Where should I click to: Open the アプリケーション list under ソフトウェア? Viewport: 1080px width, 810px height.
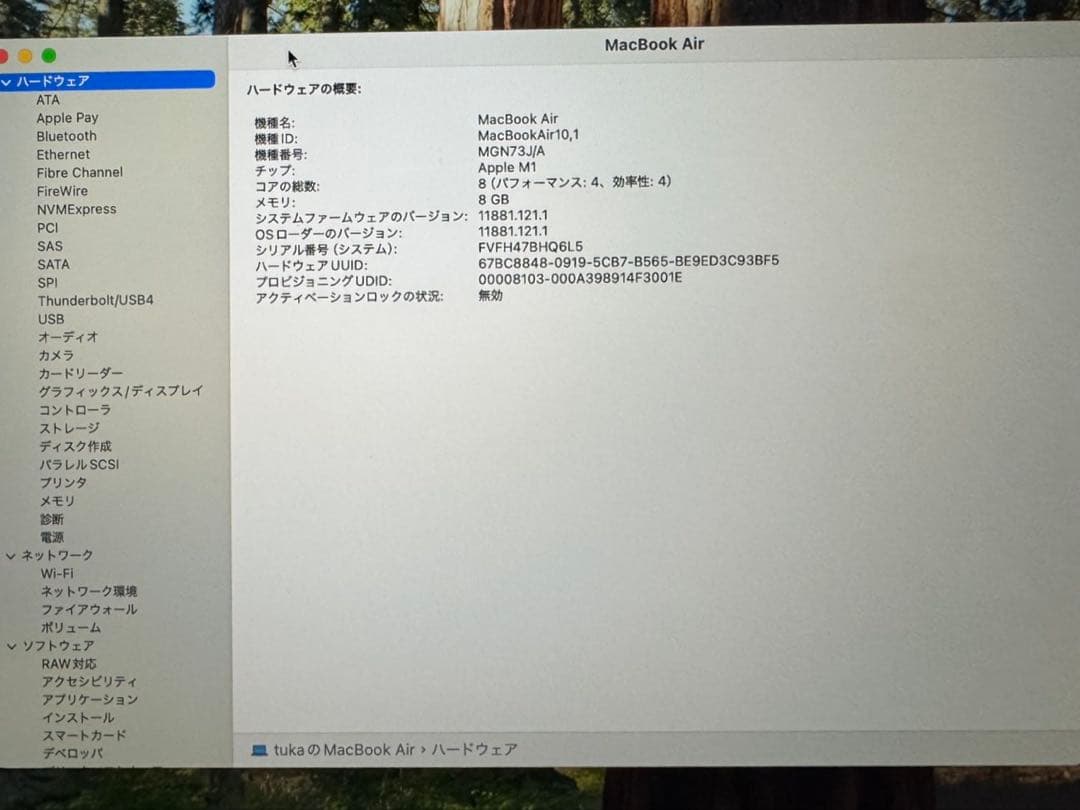[91, 699]
